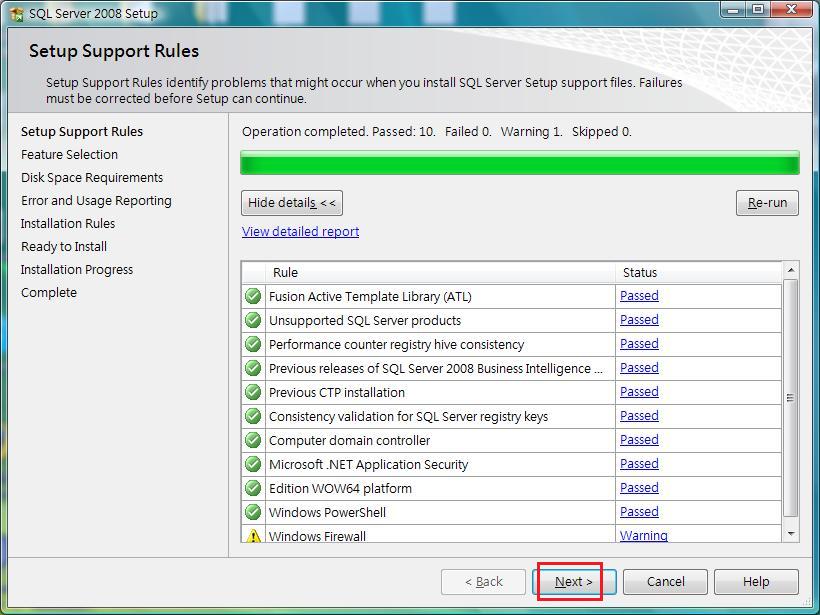Select Disk Space Requirements step in sidebar
This screenshot has width=820, height=615.
92,177
